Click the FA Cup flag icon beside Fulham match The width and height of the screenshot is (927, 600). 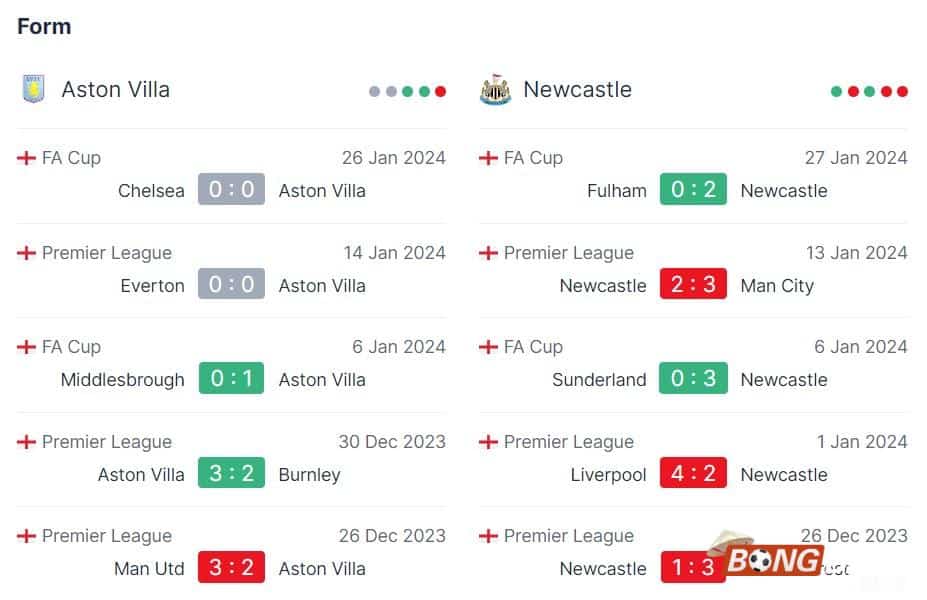[x=489, y=157]
